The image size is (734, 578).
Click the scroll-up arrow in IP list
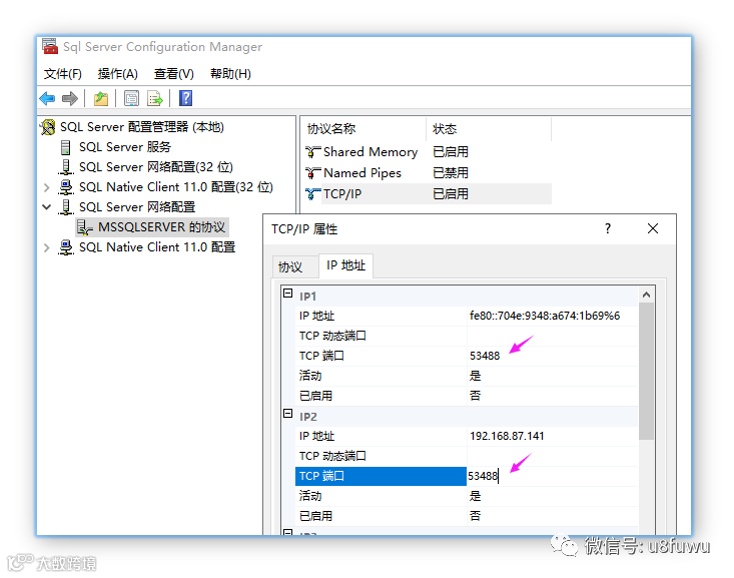tap(646, 294)
